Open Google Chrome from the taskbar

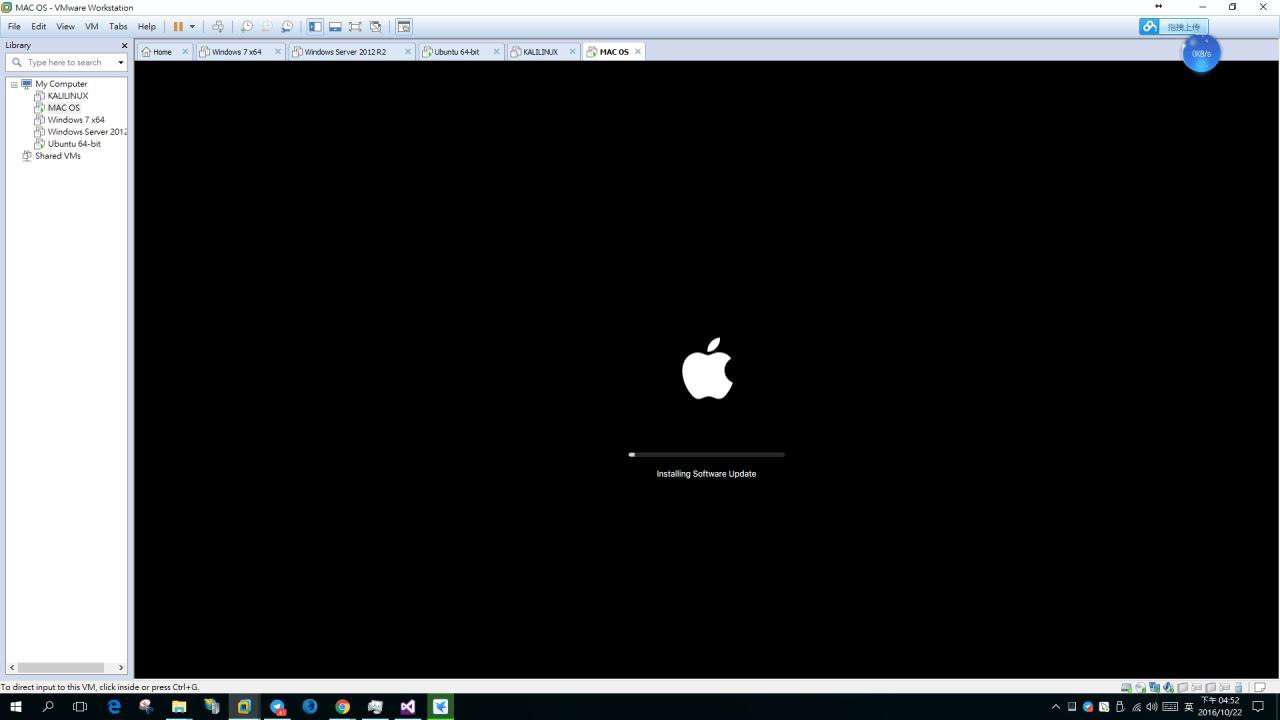[343, 707]
